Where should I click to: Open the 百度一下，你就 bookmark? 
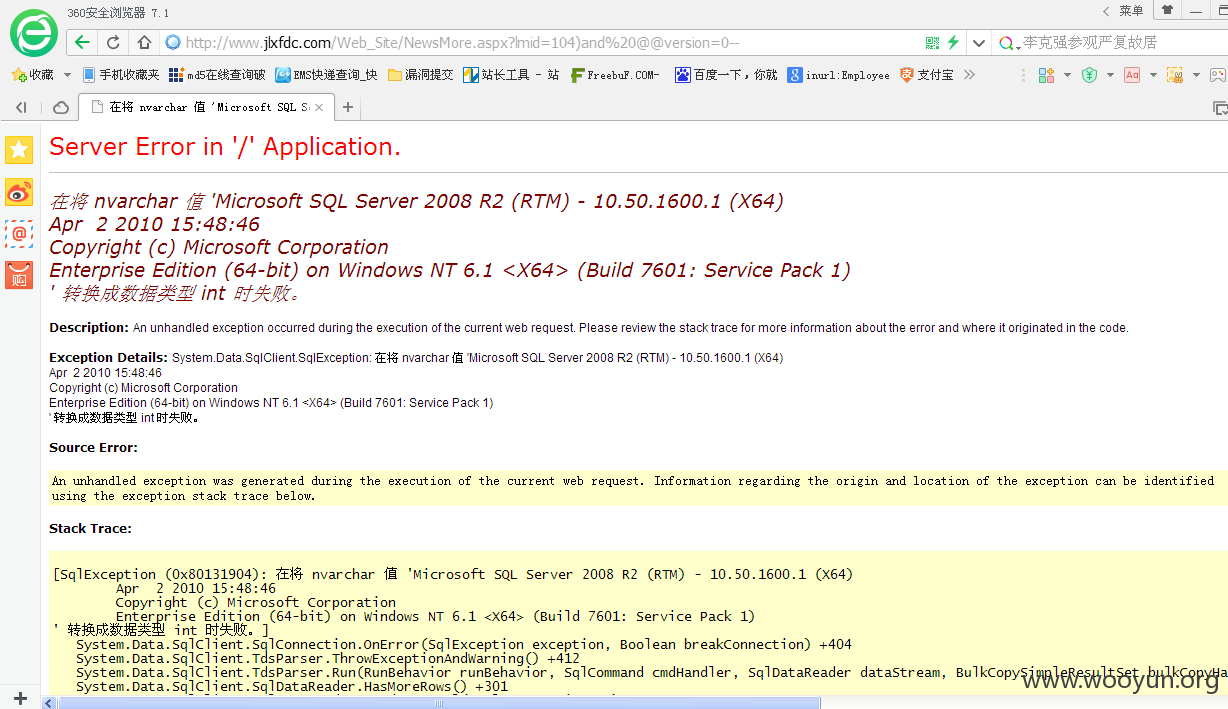point(726,75)
